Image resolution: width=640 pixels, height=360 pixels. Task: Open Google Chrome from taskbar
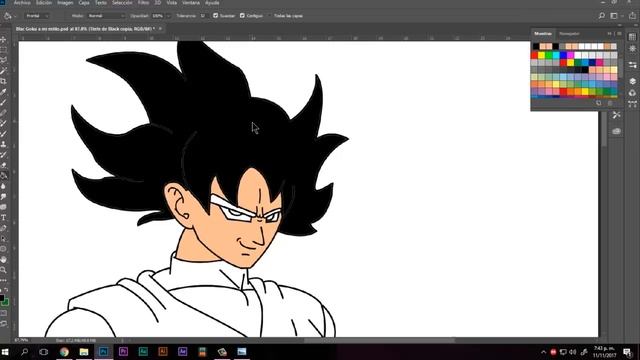(x=64, y=352)
